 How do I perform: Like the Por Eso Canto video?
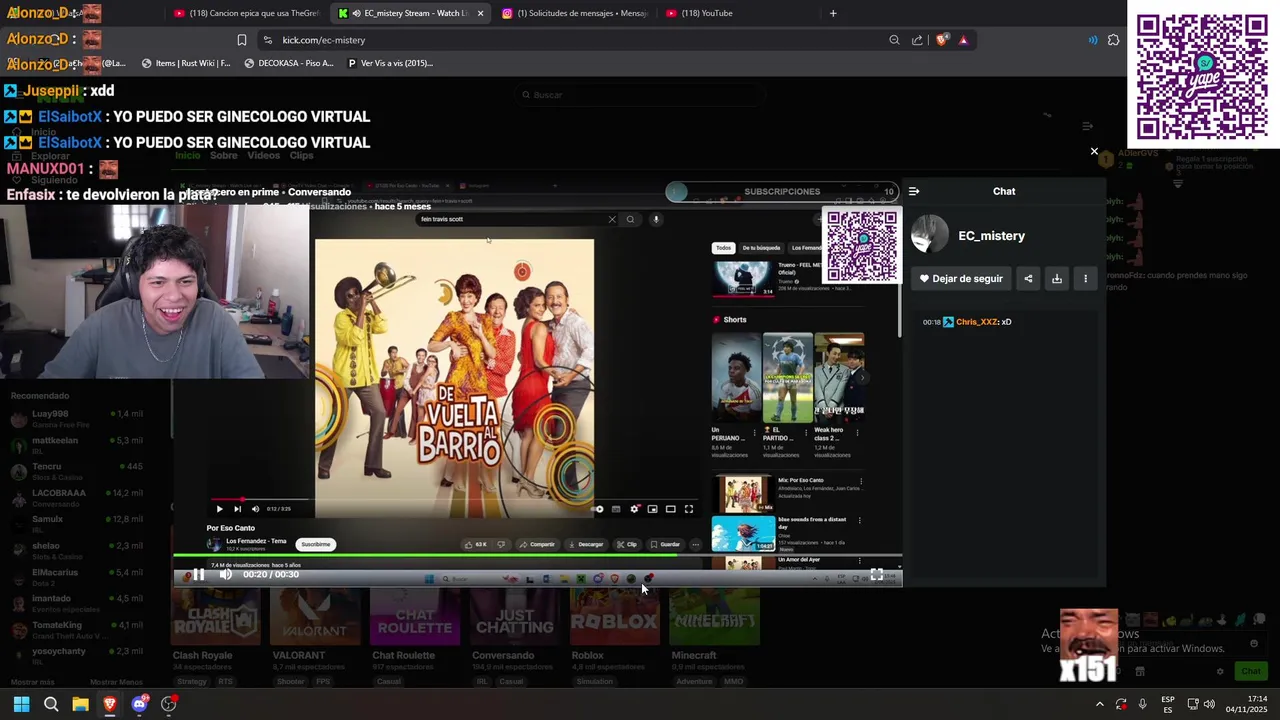point(476,544)
